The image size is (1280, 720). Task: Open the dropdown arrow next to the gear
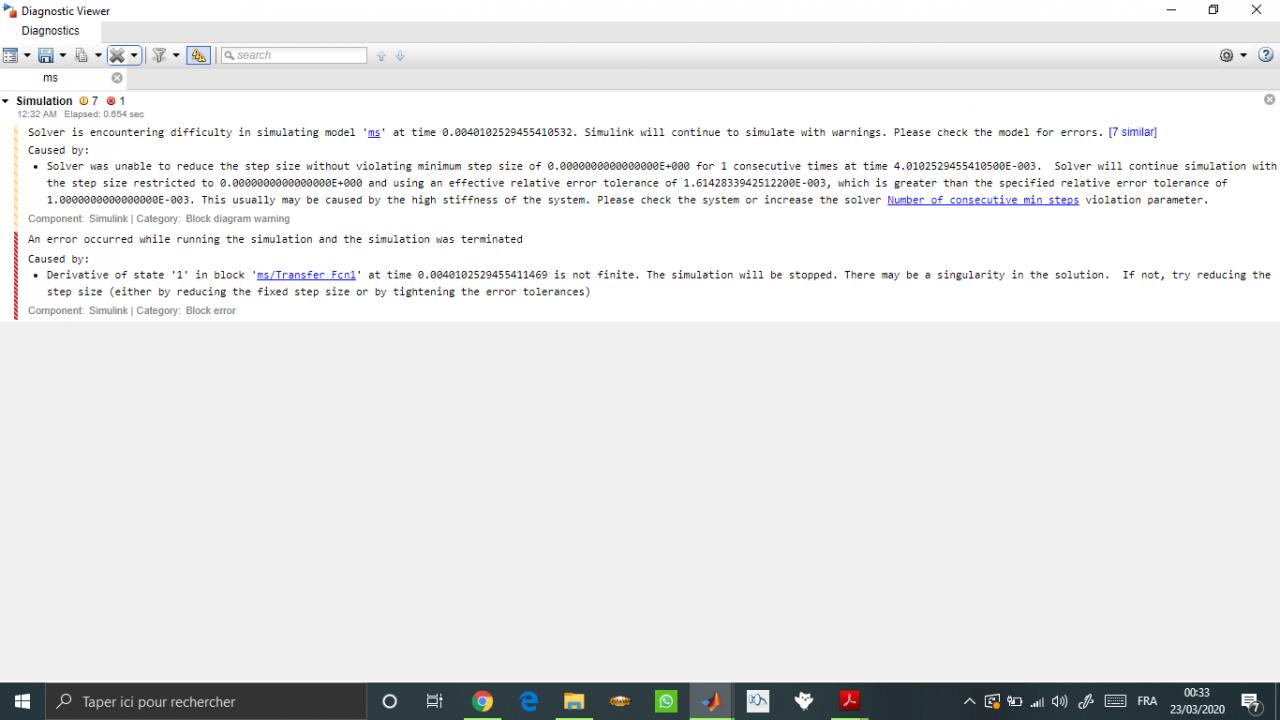pos(1243,55)
